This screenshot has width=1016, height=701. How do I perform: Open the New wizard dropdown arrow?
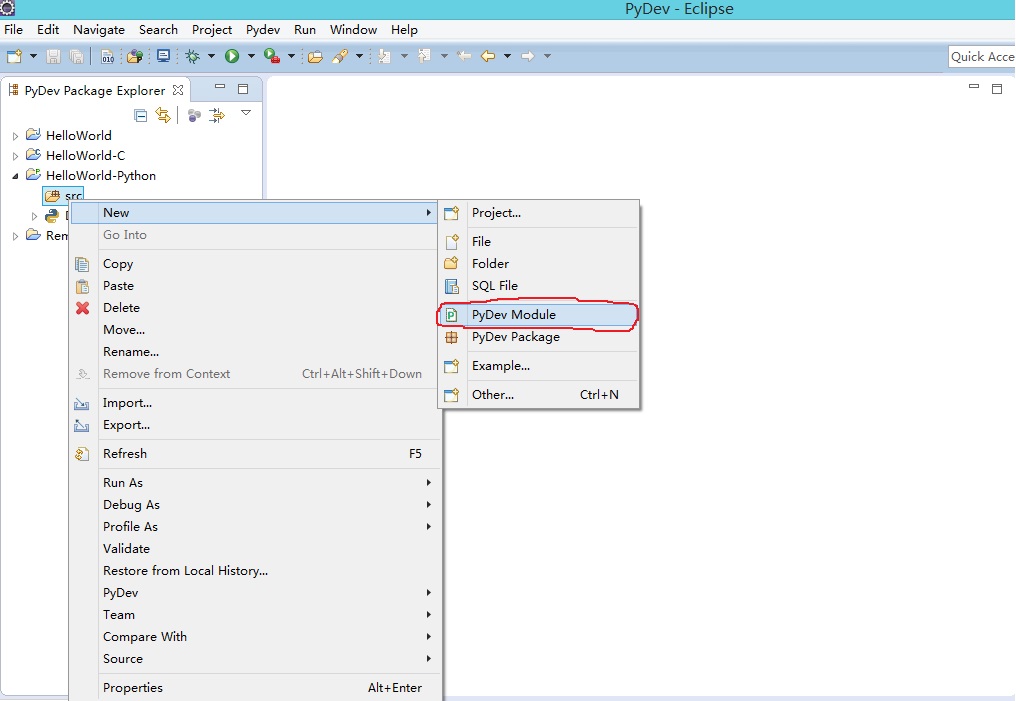click(33, 56)
